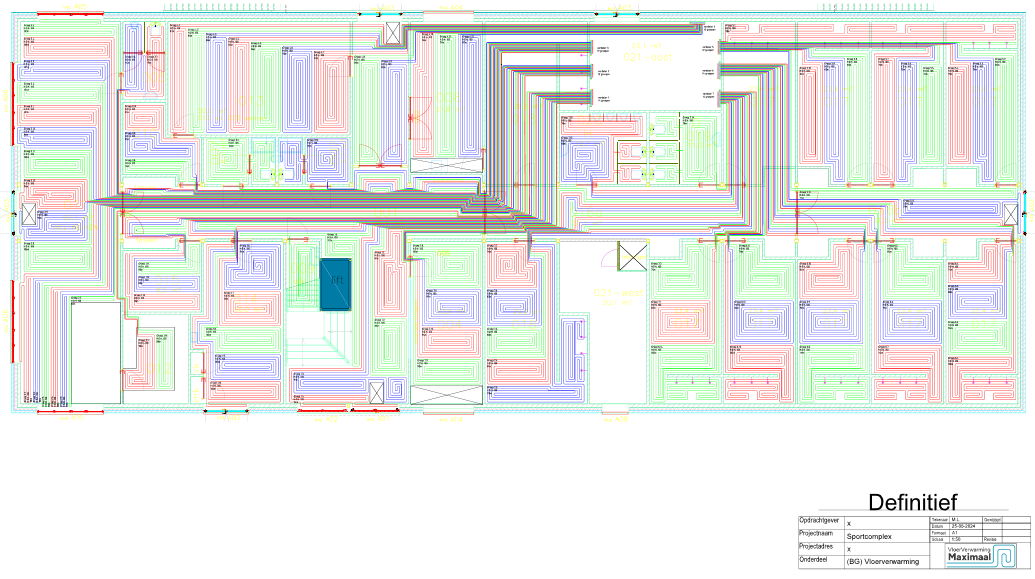Click the crossed square symbol at the far left wall
The image size is (1035, 579).
29,213
